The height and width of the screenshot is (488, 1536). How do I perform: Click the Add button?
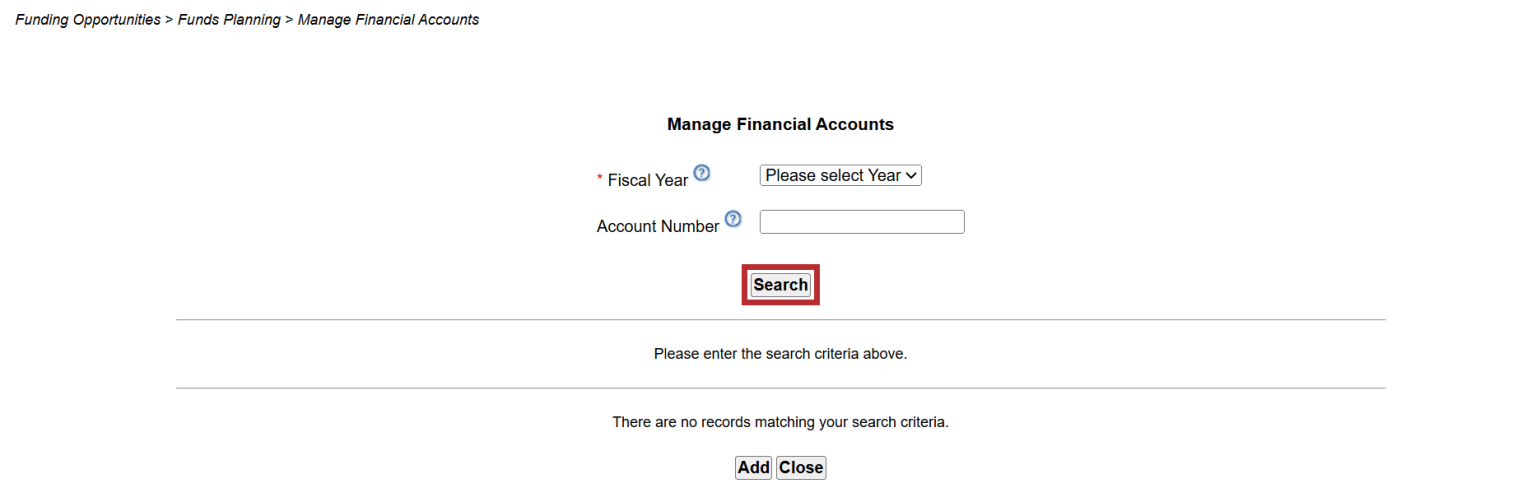coord(753,467)
